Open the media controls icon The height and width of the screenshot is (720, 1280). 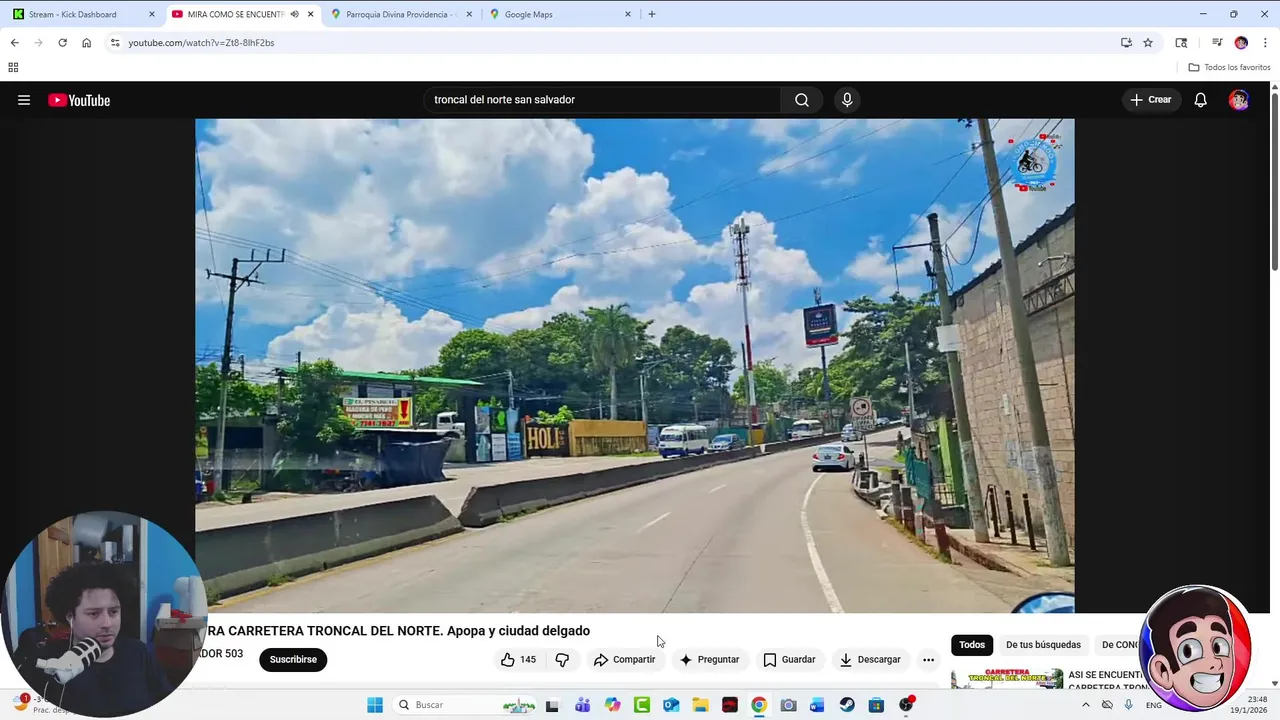pos(1217,43)
